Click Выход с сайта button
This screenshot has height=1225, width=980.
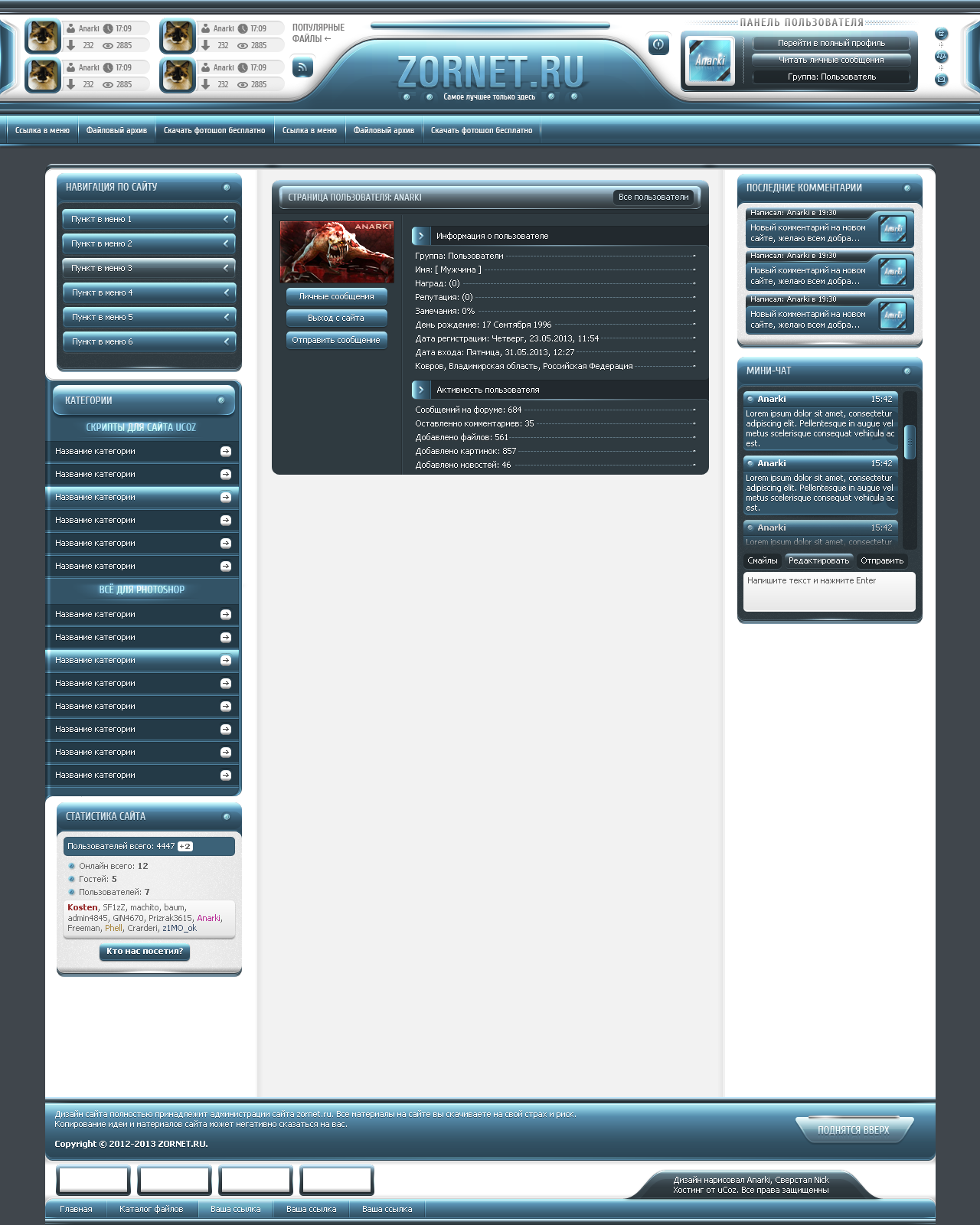337,318
